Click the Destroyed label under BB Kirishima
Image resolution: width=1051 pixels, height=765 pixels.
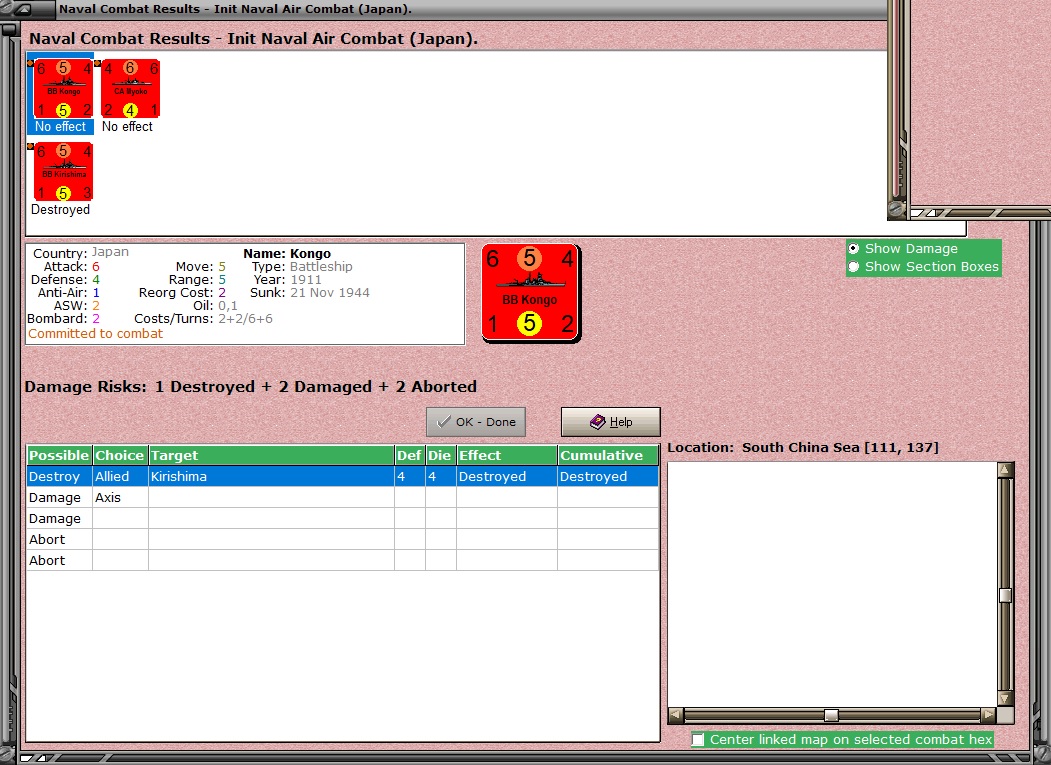coord(60,209)
